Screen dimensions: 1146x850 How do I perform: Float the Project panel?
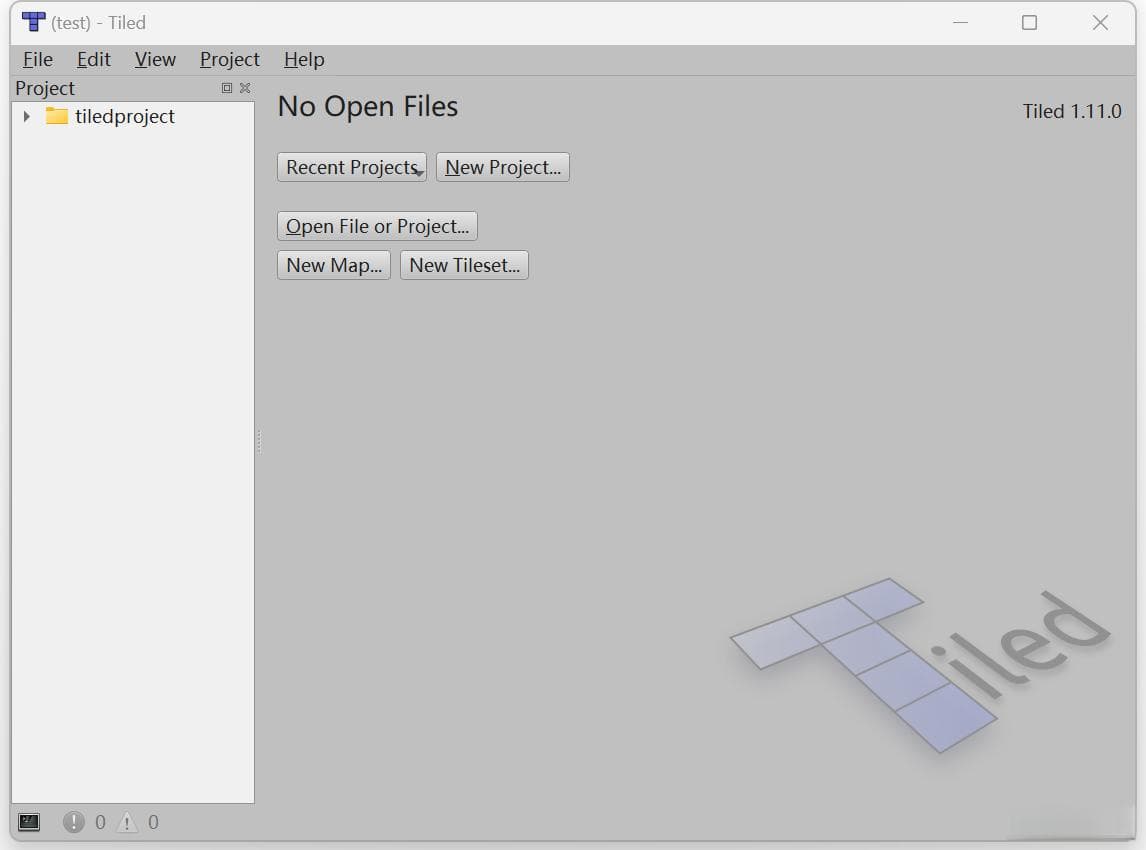click(227, 88)
